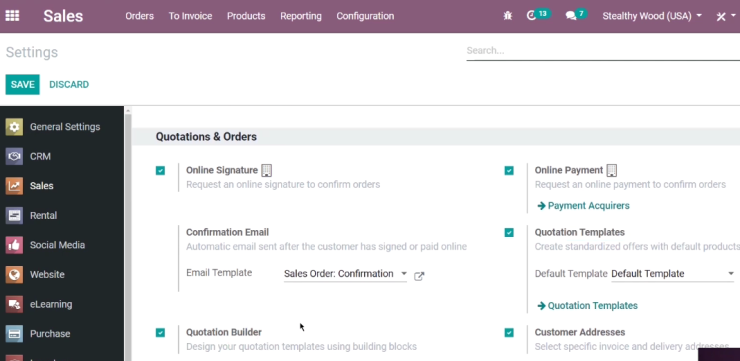Click the Rental sidebar icon
Screen dimensions: 740x361
(x=14, y=216)
